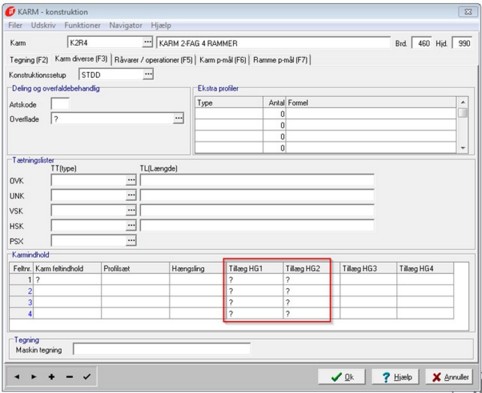482x393 pixels.
Task: Open the Filer menu
Action: point(15,25)
